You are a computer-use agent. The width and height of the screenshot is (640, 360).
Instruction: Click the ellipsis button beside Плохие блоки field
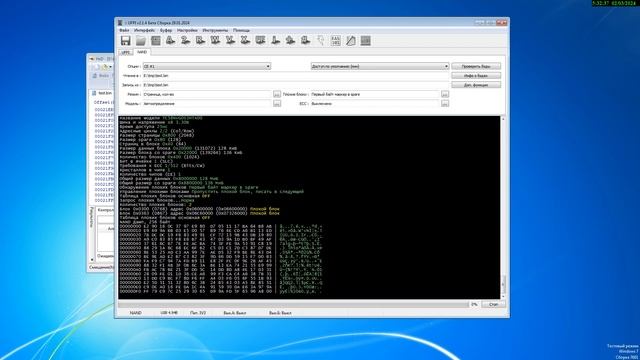pyautogui.click(x=445, y=94)
